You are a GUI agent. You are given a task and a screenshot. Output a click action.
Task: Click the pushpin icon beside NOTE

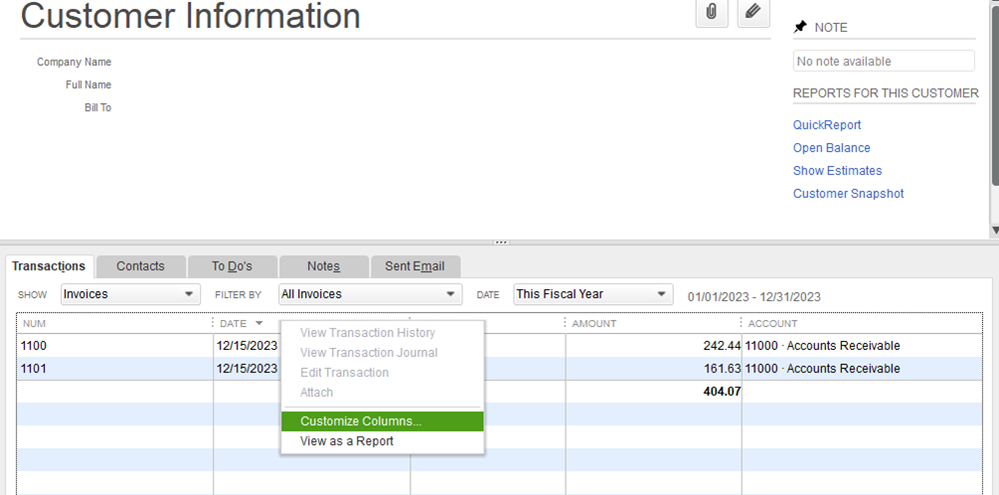800,27
